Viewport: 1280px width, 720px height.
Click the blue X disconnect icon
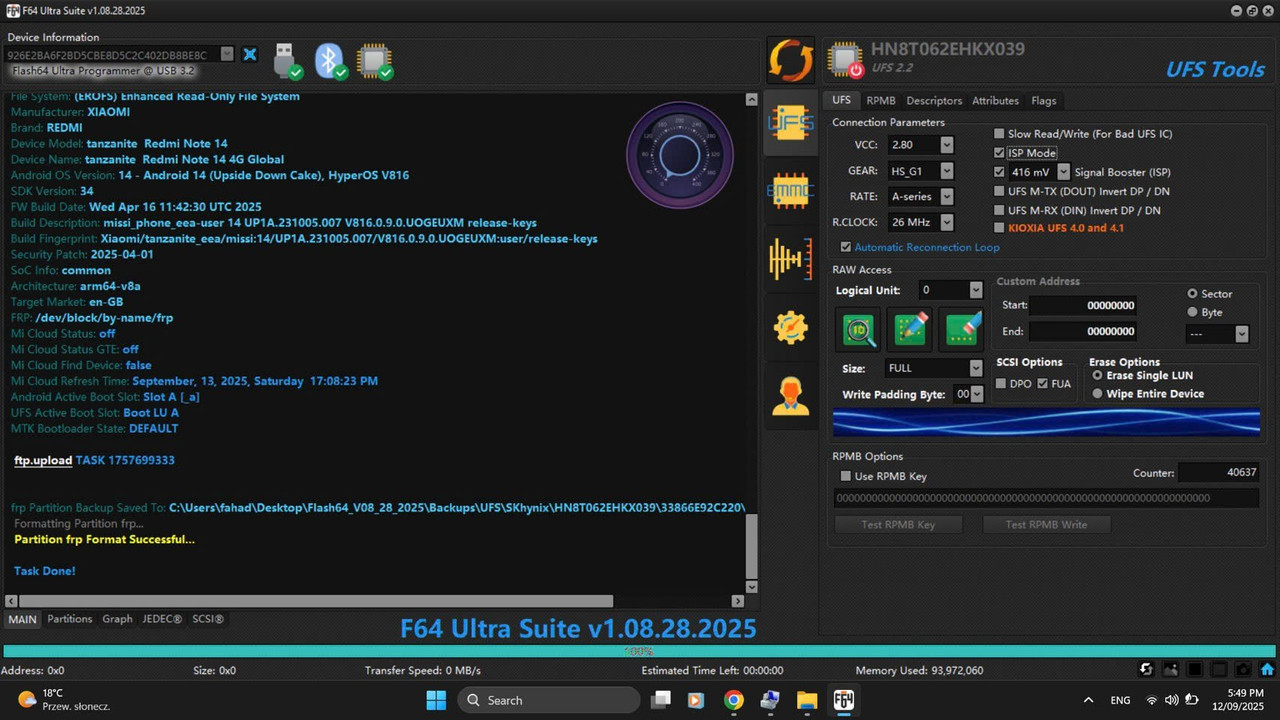[x=250, y=54]
